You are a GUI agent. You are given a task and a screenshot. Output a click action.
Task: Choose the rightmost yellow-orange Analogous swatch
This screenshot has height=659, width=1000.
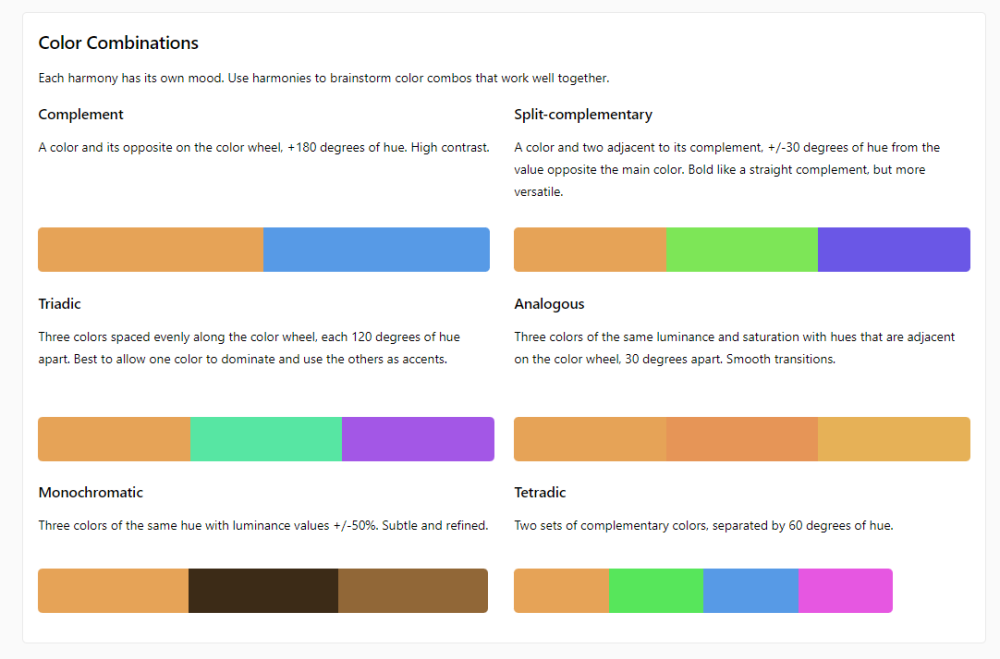click(893, 439)
